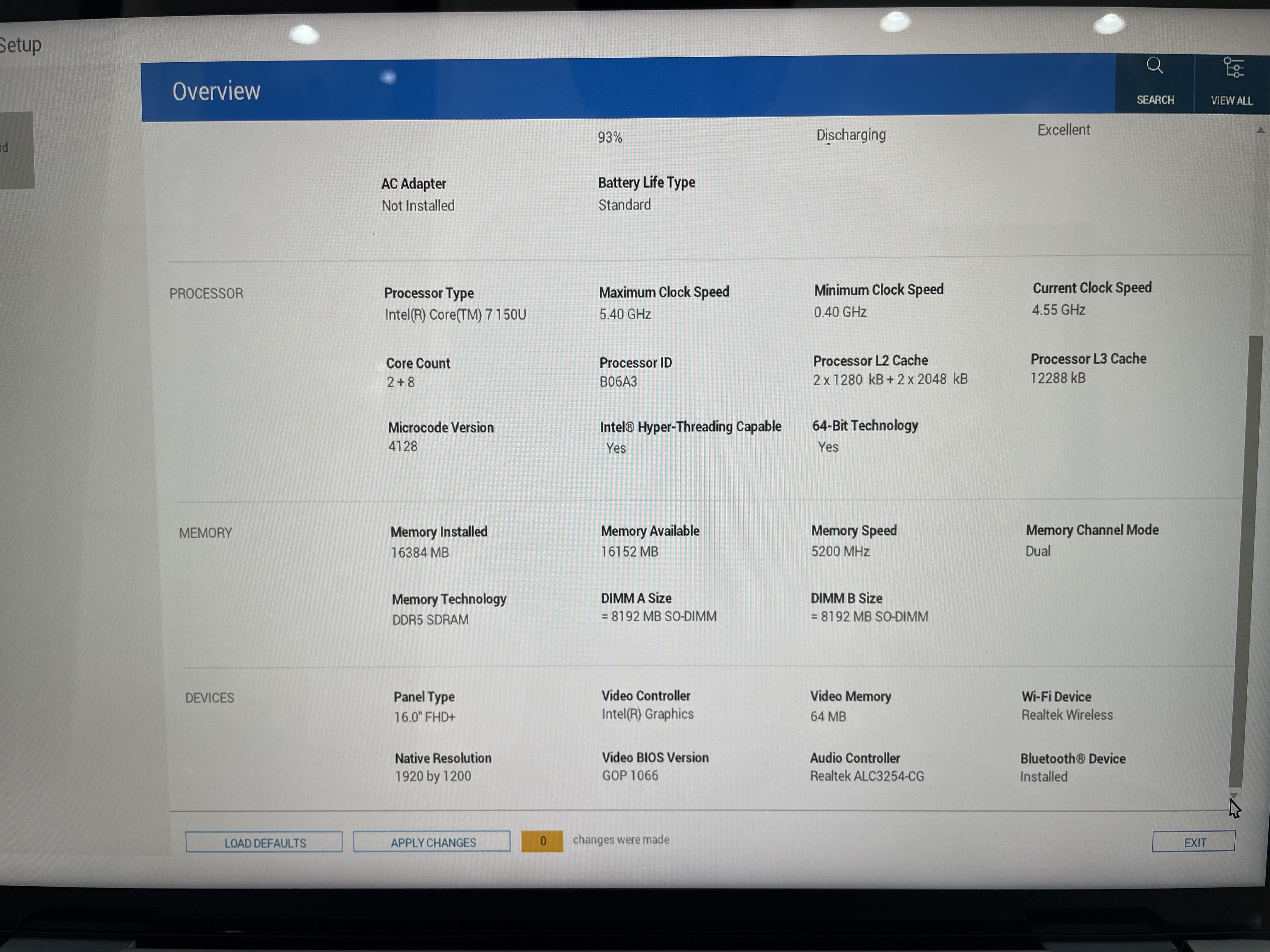Select the "5.40 GHz" value
Image resolution: width=1270 pixels, height=952 pixels.
625,314
